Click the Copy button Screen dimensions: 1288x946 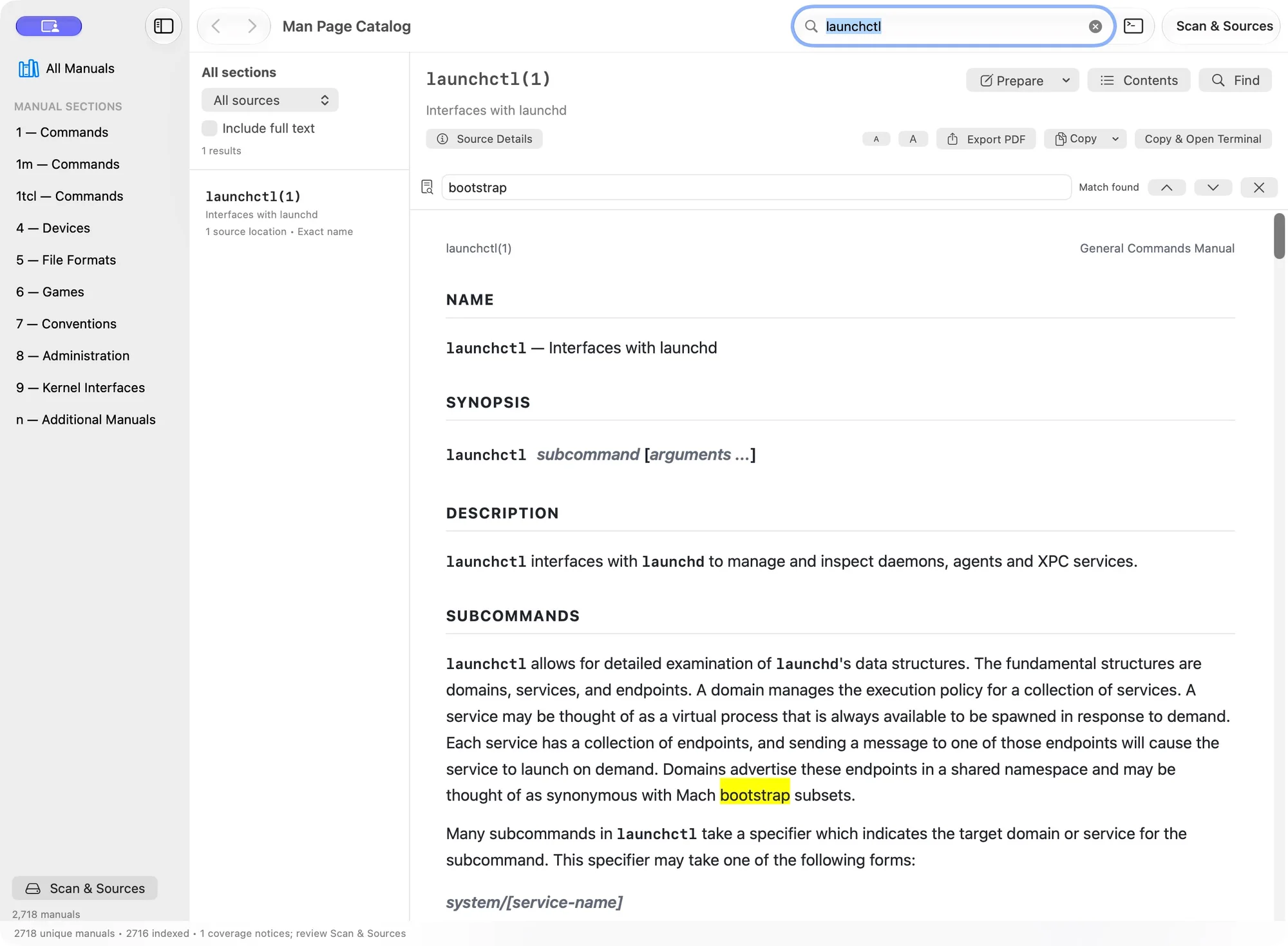[1075, 139]
